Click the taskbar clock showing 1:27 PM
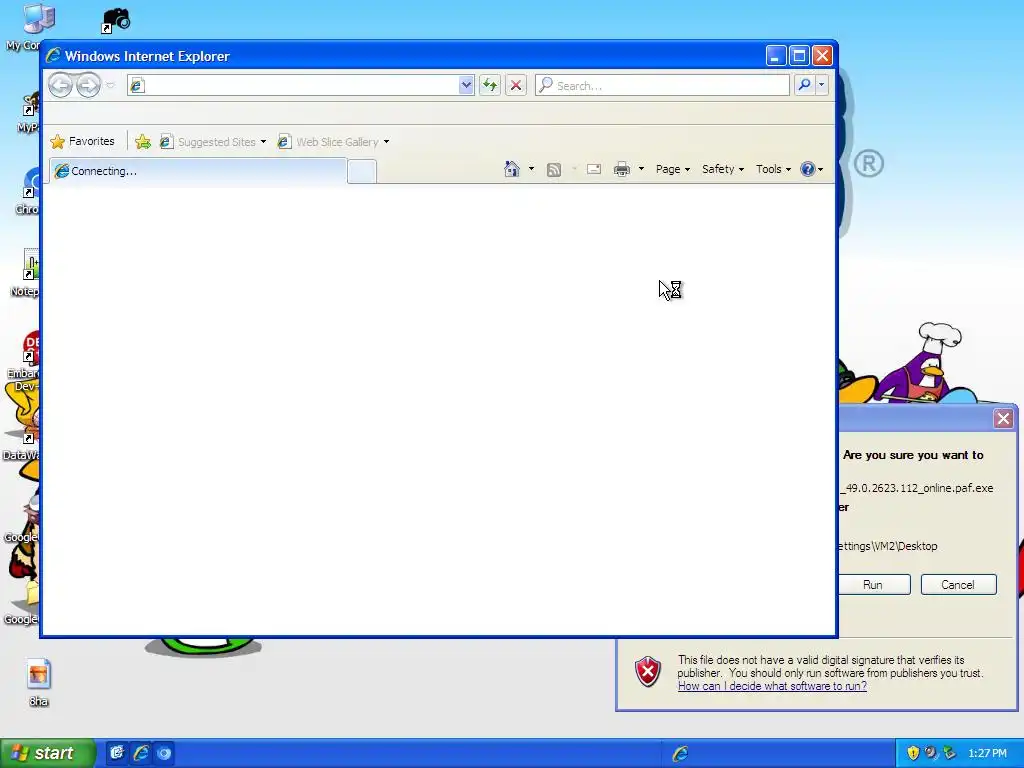The width and height of the screenshot is (1024, 768). coord(987,753)
